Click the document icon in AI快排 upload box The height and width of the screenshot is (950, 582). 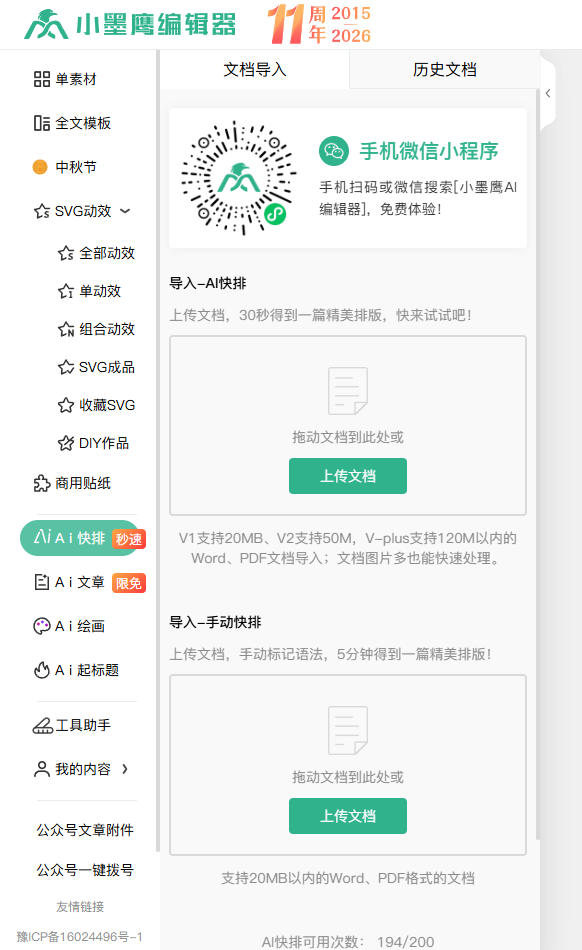348,391
